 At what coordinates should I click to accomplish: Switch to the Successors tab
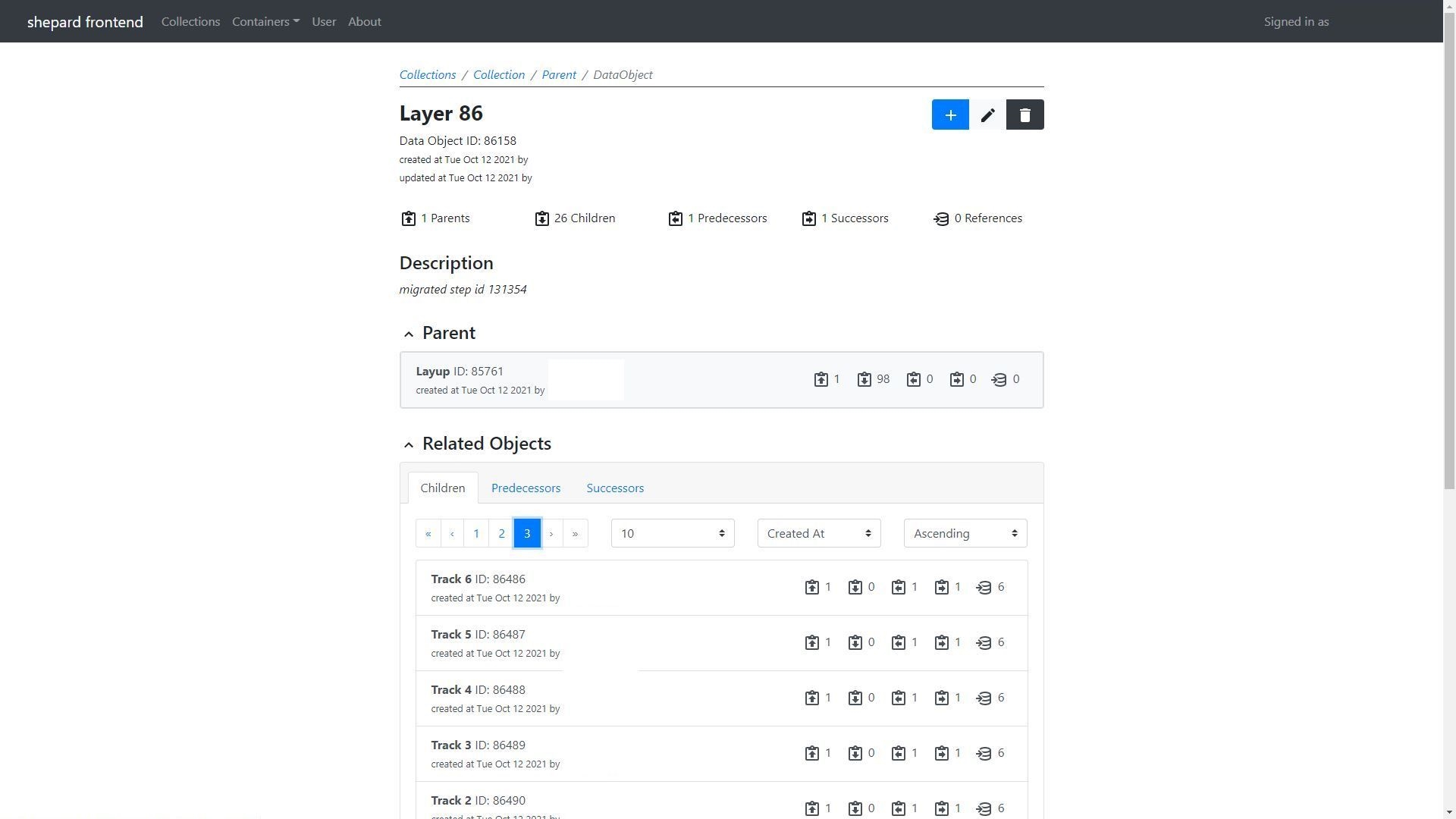point(614,488)
